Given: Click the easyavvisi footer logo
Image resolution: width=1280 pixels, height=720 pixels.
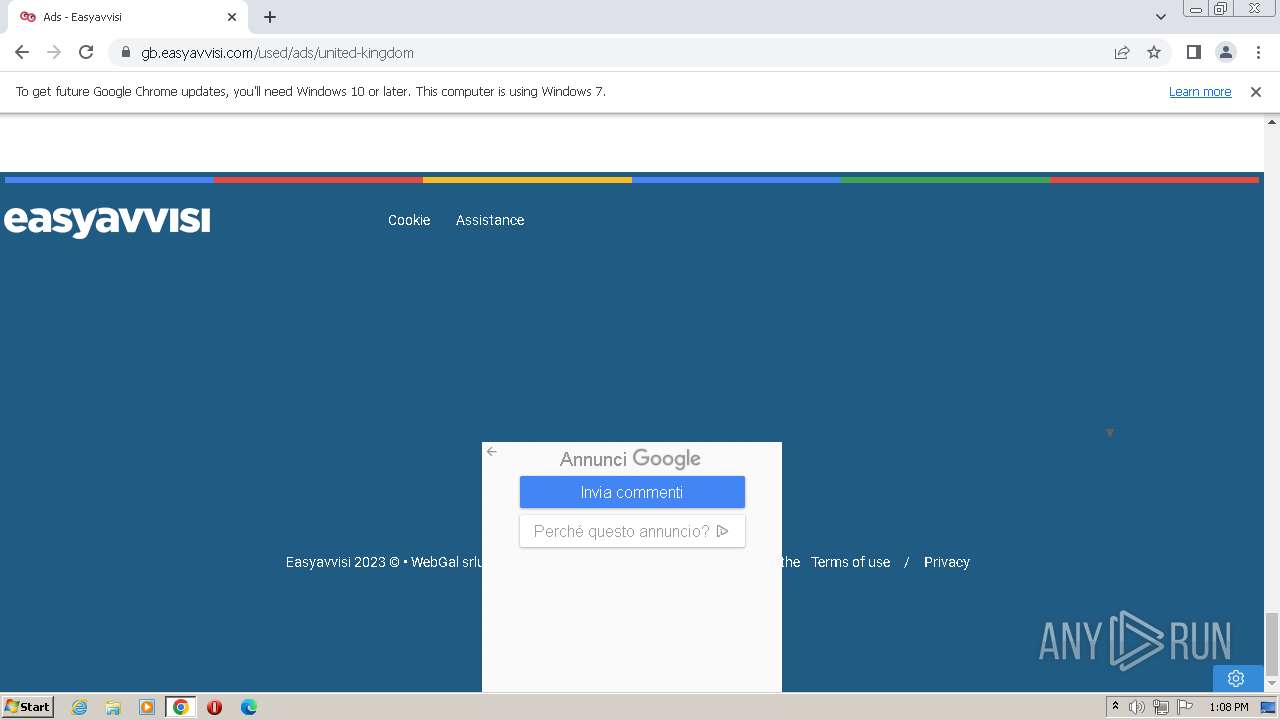Looking at the screenshot, I should pos(107,221).
